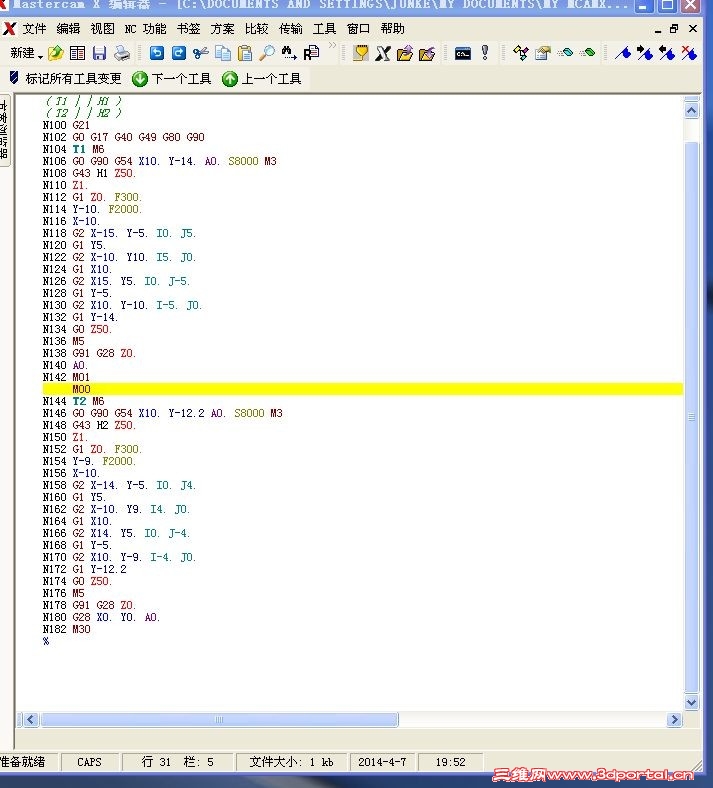Open the 帮助 menu
Viewport: 713px width, 788px height.
(392, 29)
